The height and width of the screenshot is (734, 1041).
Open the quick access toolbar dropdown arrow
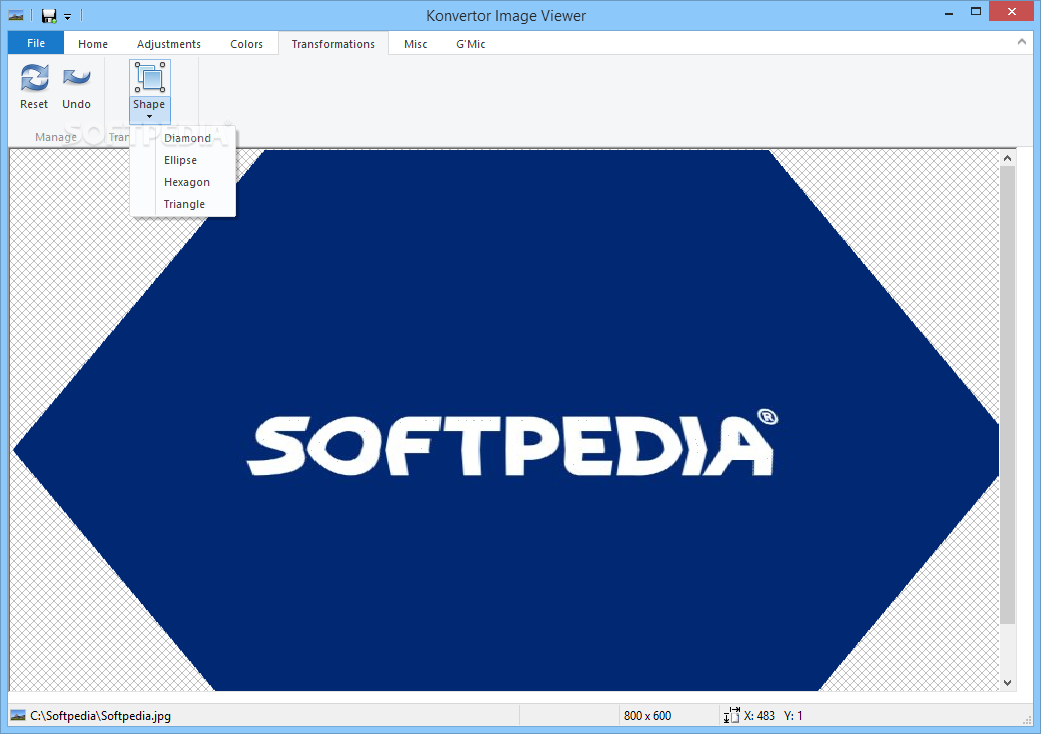[67, 17]
